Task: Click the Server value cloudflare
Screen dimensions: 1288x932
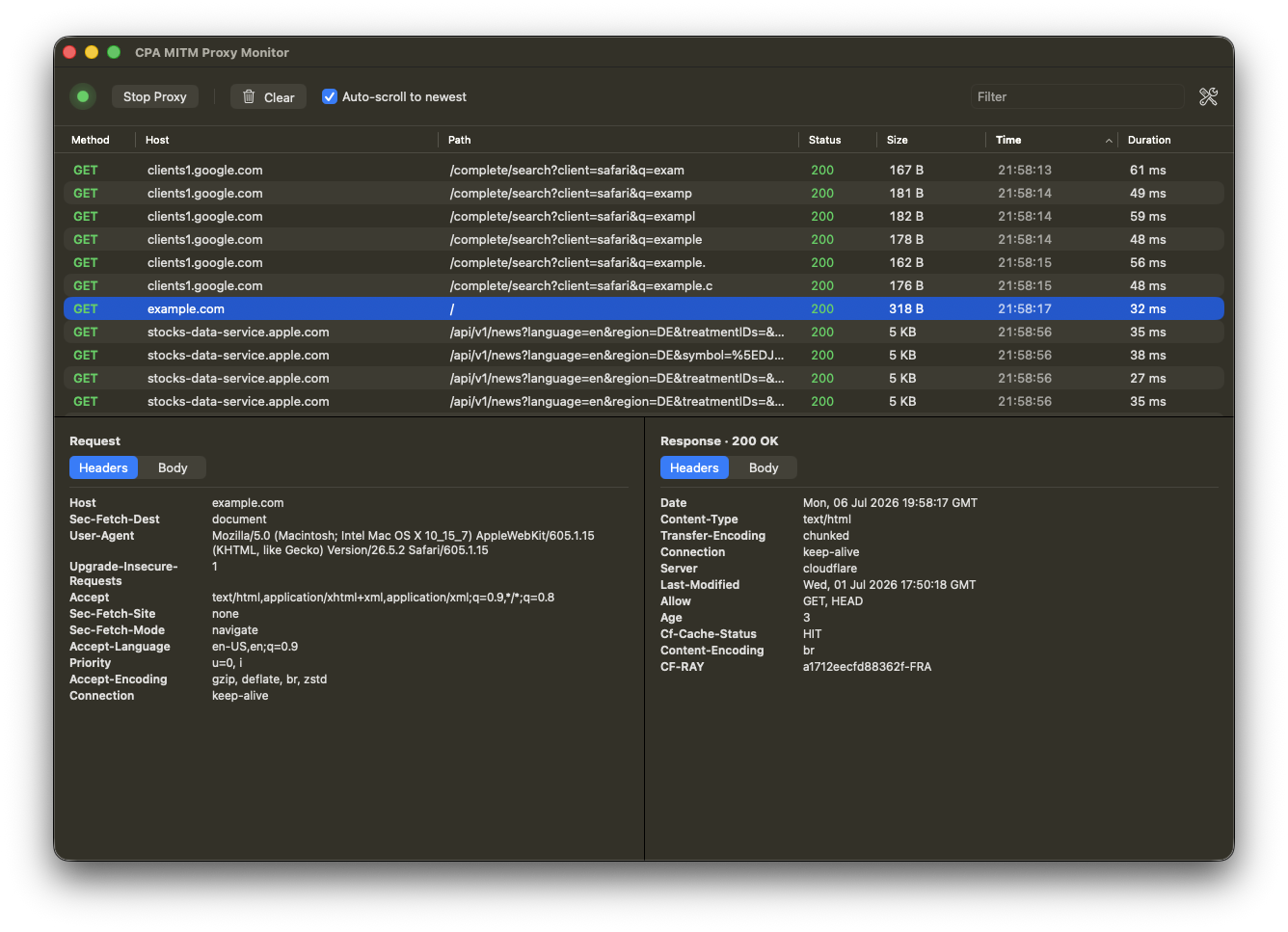Action: coord(830,569)
